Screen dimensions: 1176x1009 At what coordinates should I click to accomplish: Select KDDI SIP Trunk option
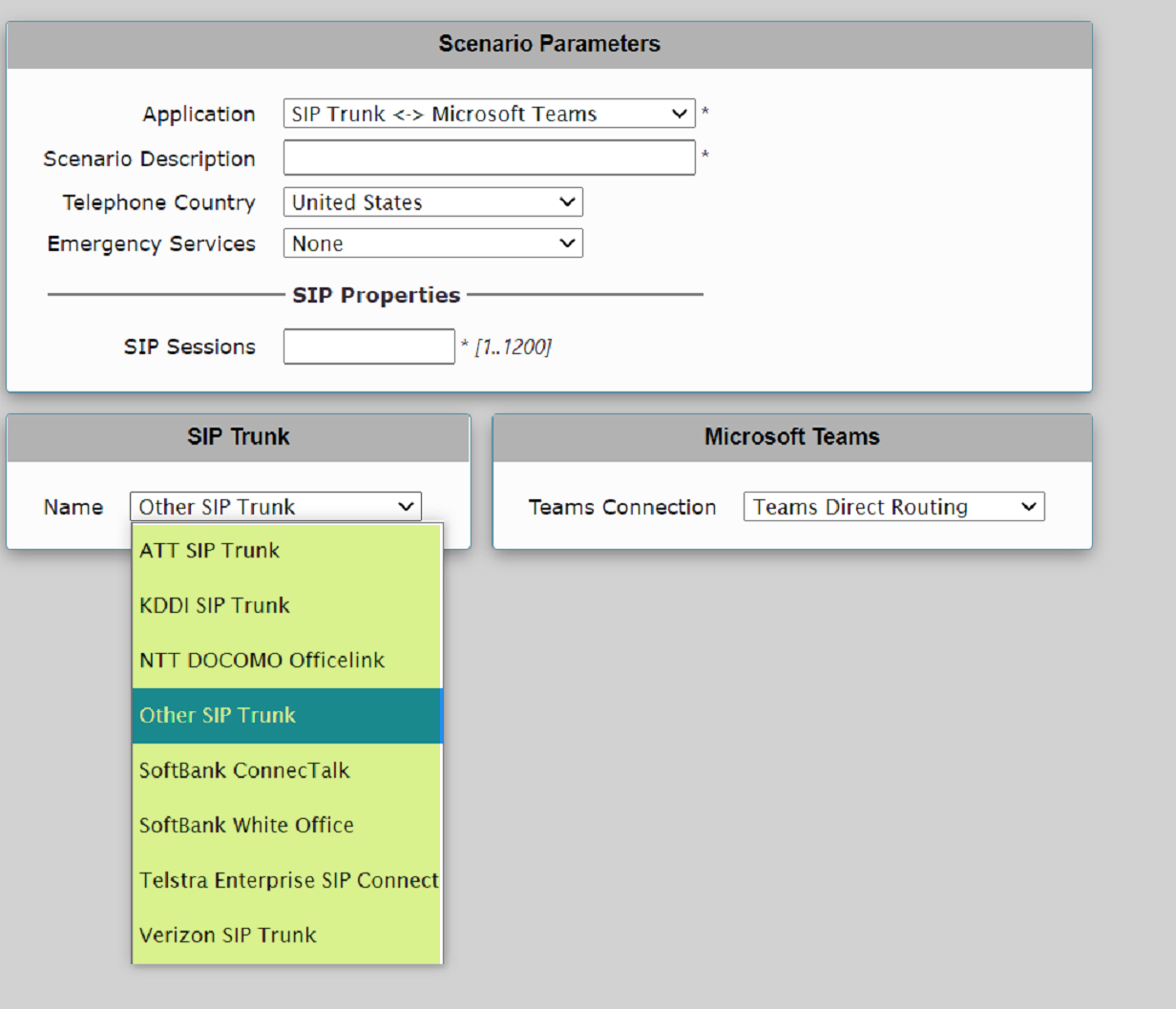click(x=287, y=605)
